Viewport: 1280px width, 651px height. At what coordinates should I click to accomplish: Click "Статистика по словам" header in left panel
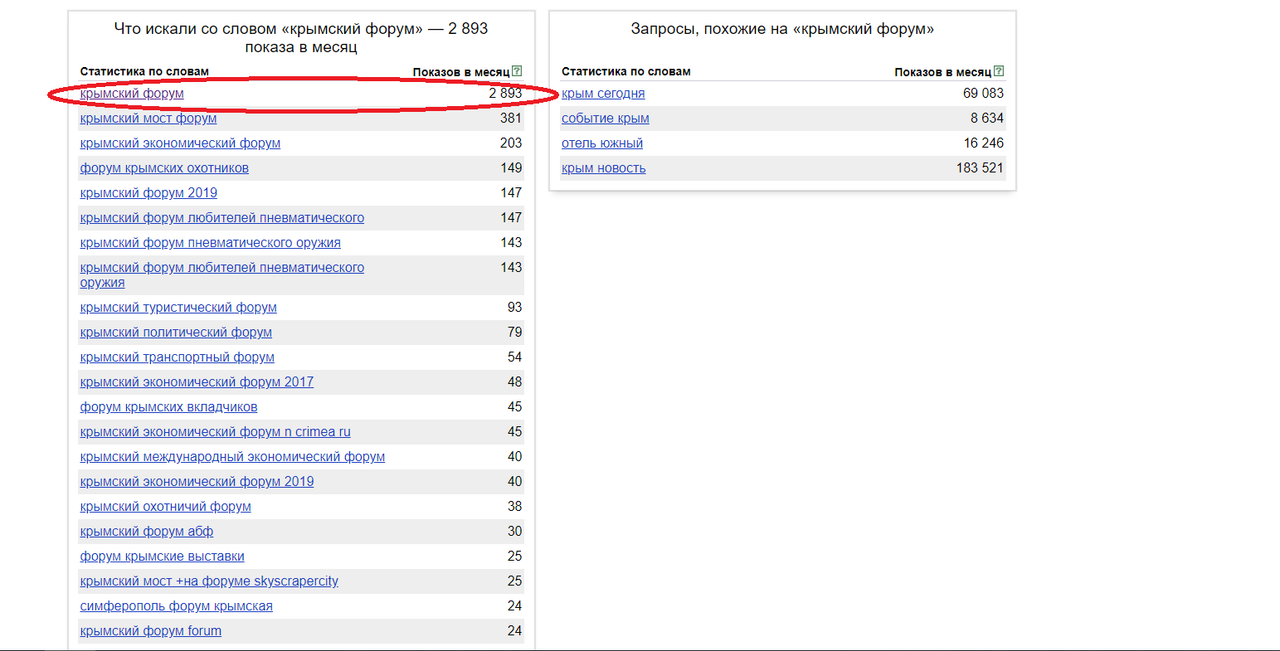(x=144, y=72)
